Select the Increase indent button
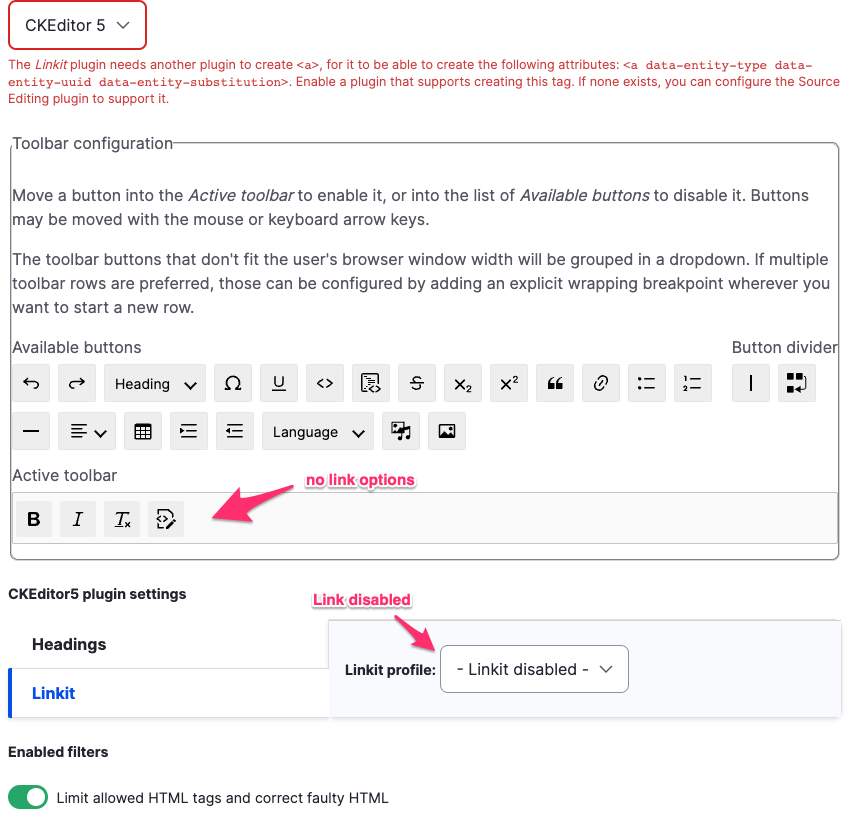Image resolution: width=848 pixels, height=827 pixels. point(189,431)
